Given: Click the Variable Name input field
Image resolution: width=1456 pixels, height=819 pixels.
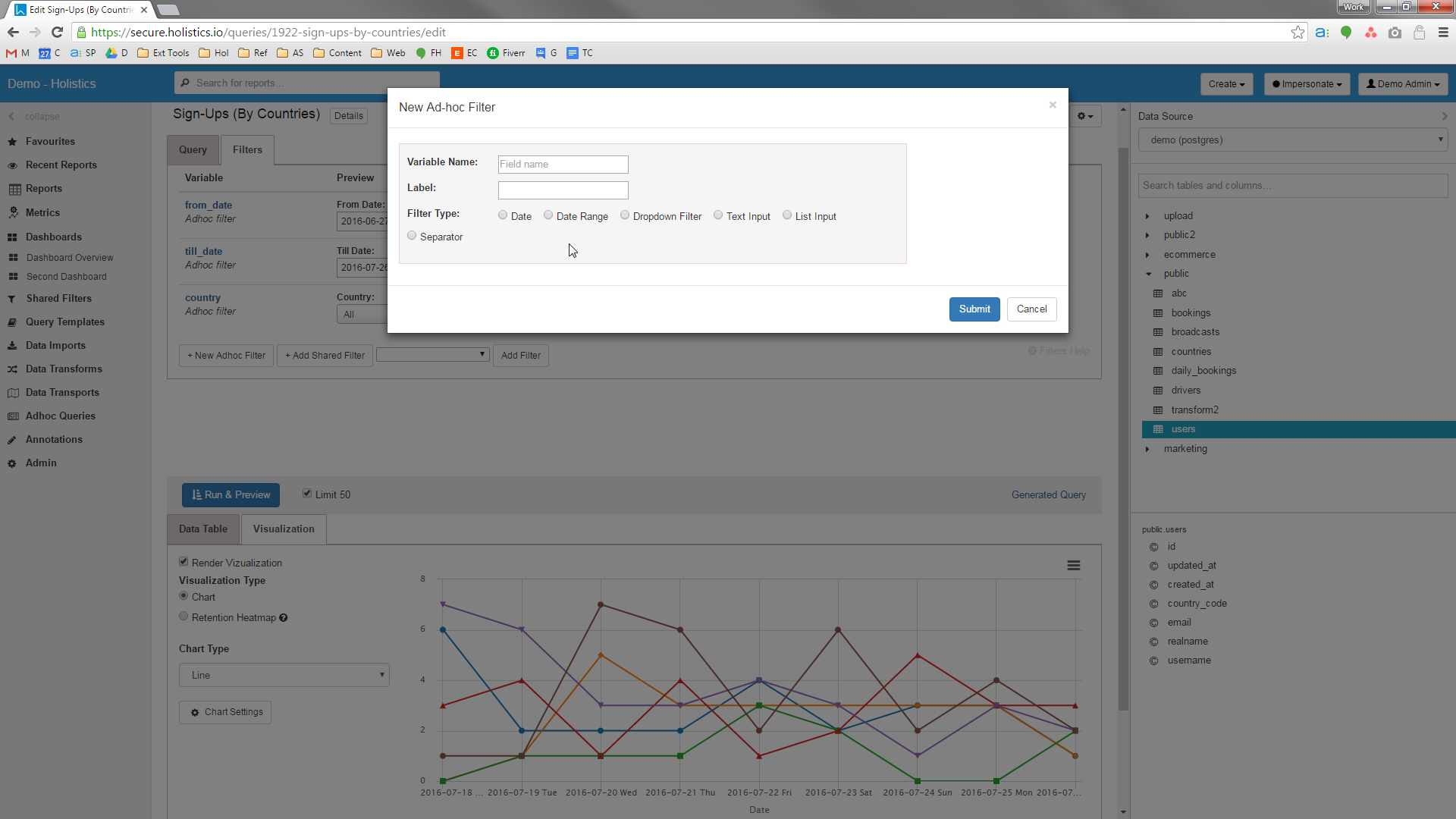Looking at the screenshot, I should point(563,165).
